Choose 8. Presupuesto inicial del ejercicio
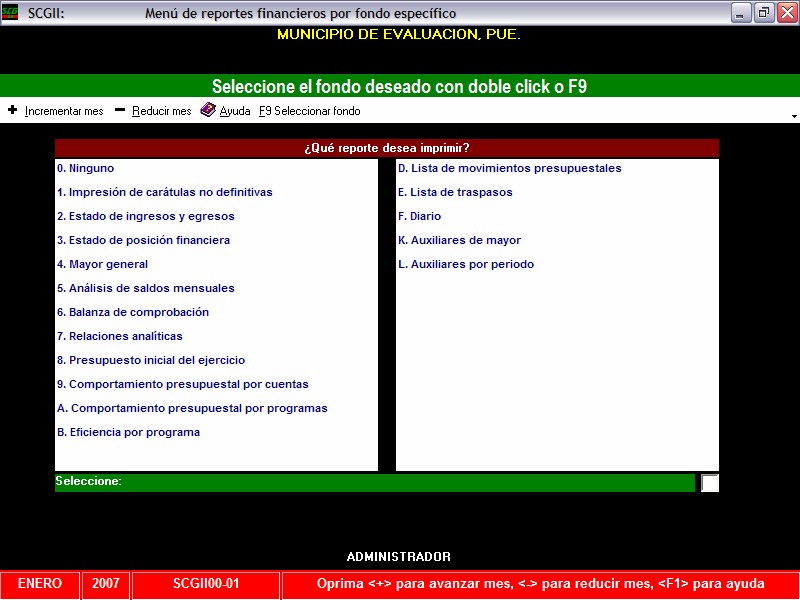 (151, 360)
